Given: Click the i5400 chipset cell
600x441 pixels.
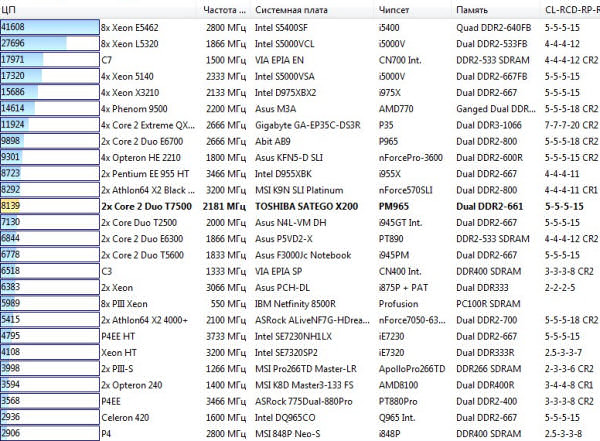Looking at the screenshot, I should click(x=389, y=28).
